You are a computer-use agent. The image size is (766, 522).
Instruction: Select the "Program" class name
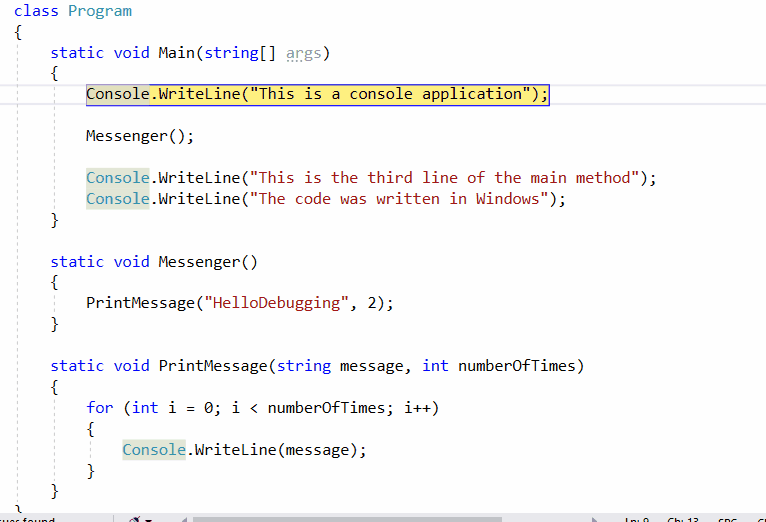(100, 11)
